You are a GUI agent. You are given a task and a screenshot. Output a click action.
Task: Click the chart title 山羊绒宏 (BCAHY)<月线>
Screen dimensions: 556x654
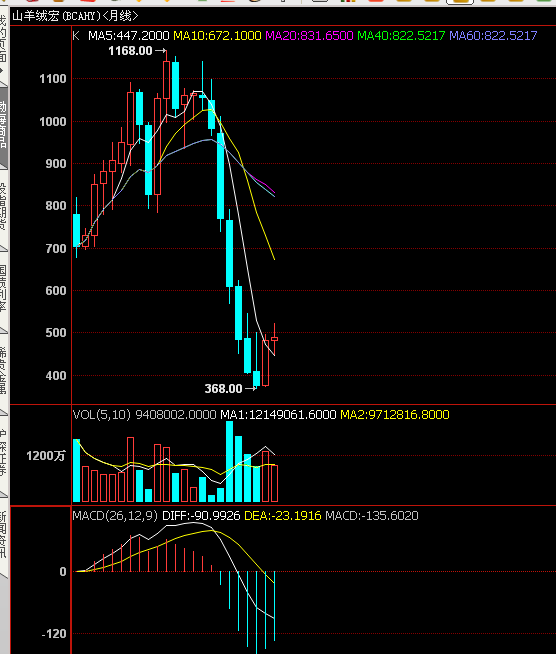coord(75,16)
